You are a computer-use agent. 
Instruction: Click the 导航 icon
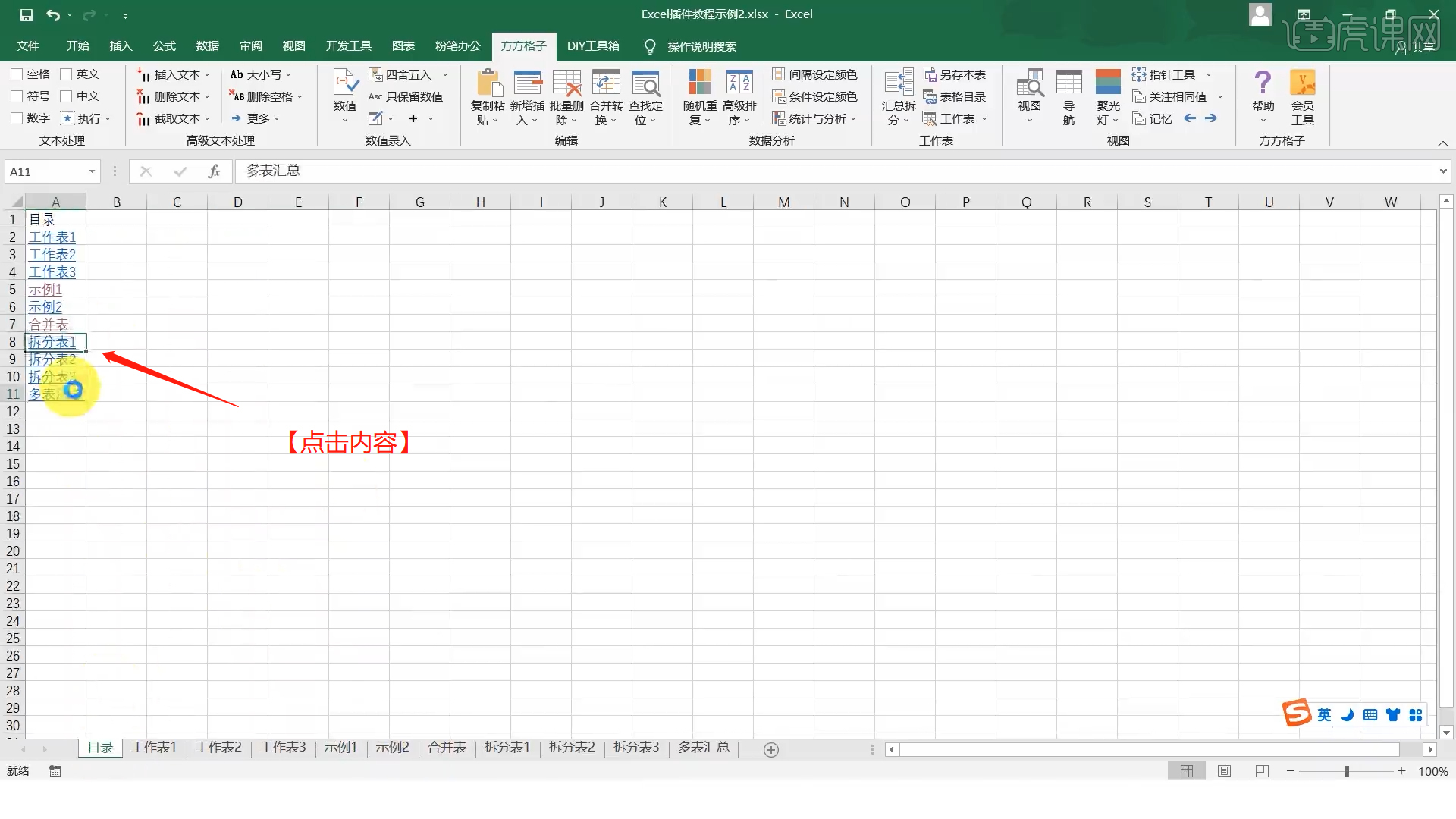tap(1069, 82)
